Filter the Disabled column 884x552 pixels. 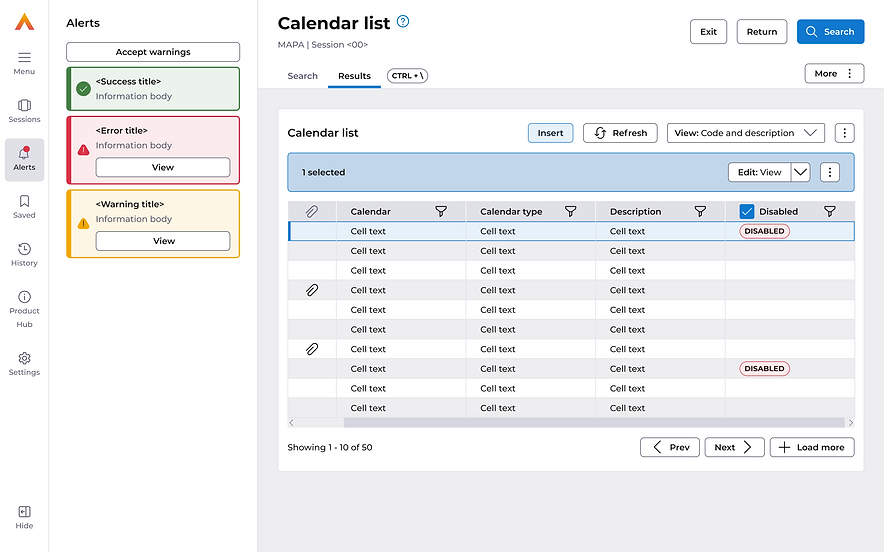point(830,211)
